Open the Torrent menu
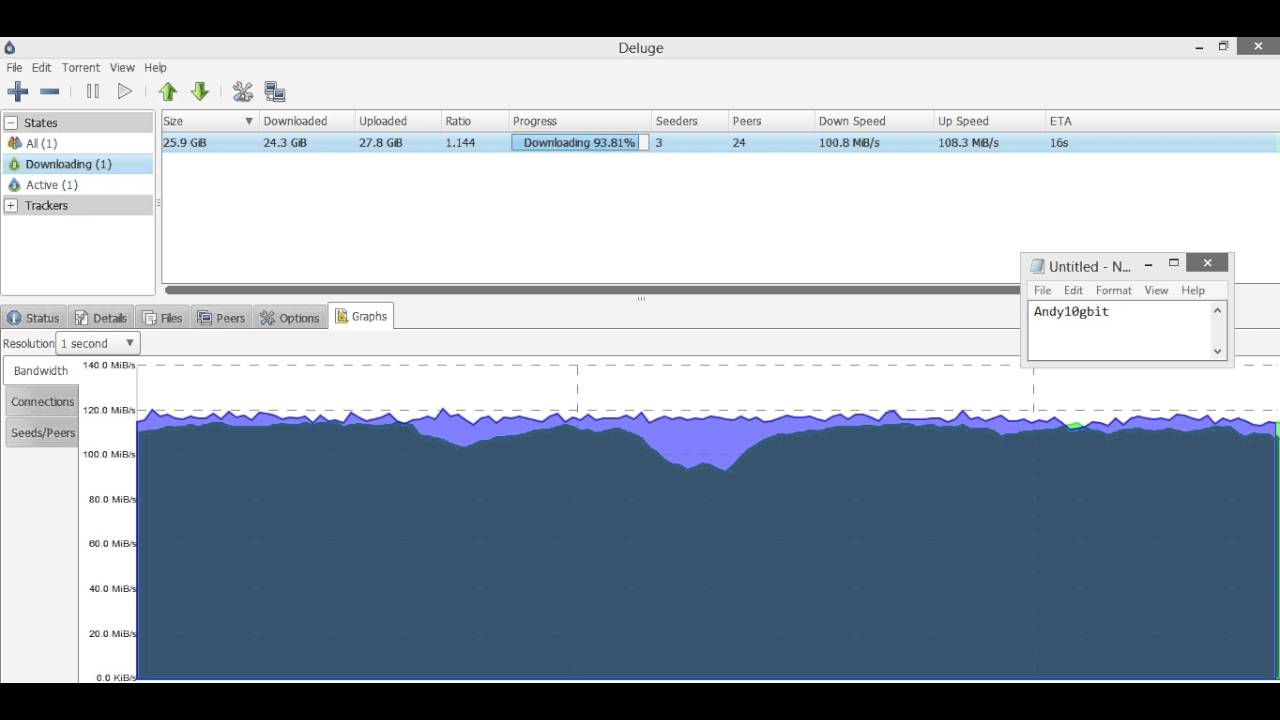 pos(81,68)
